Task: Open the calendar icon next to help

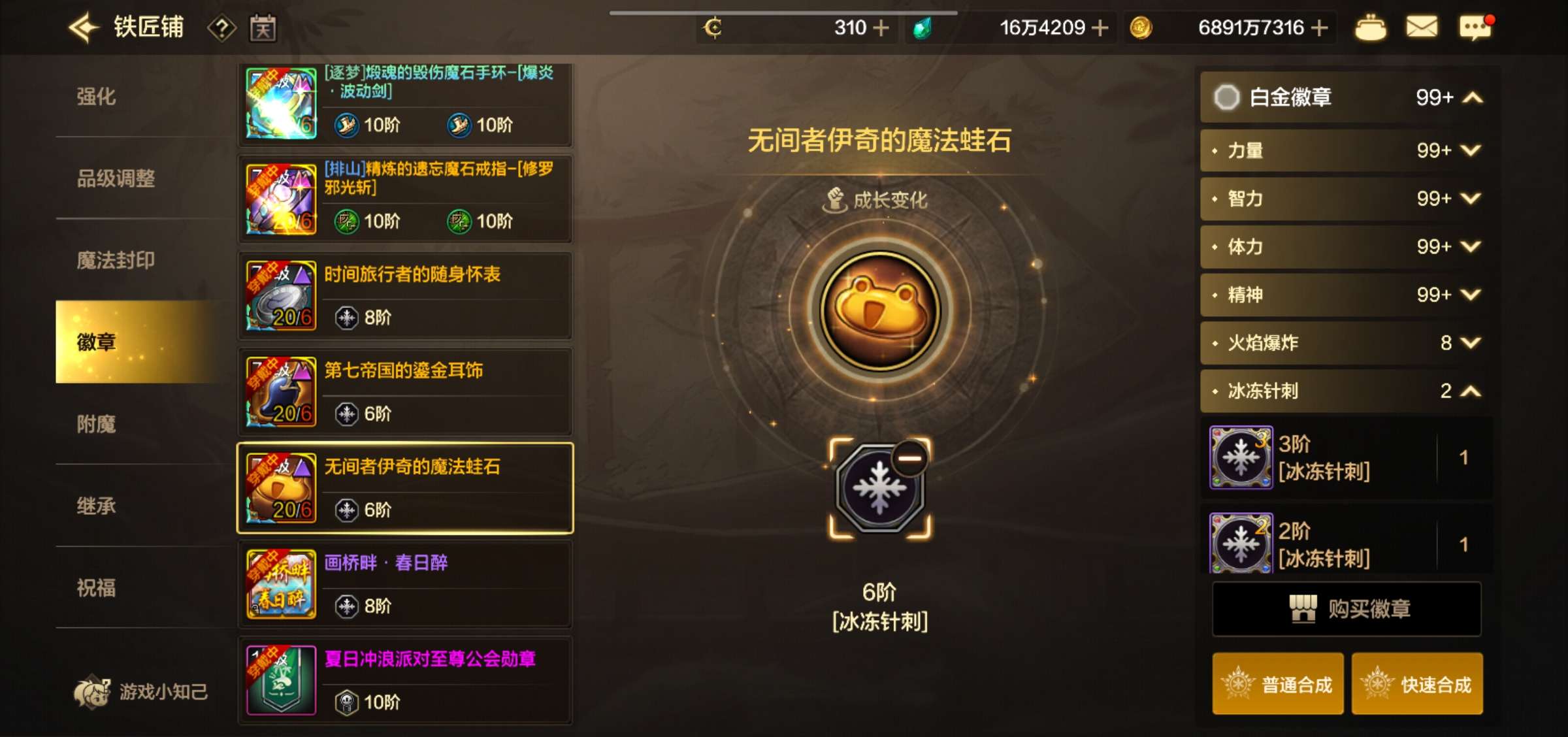Action: [263, 28]
